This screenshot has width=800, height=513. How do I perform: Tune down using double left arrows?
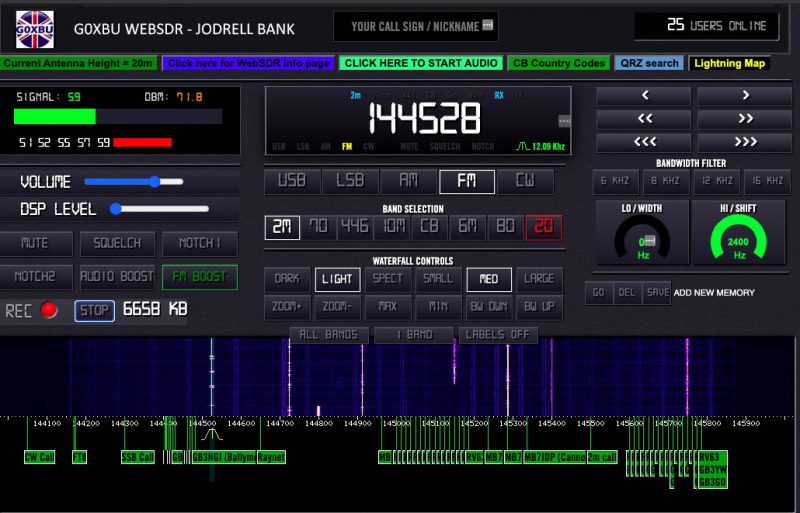(x=644, y=118)
